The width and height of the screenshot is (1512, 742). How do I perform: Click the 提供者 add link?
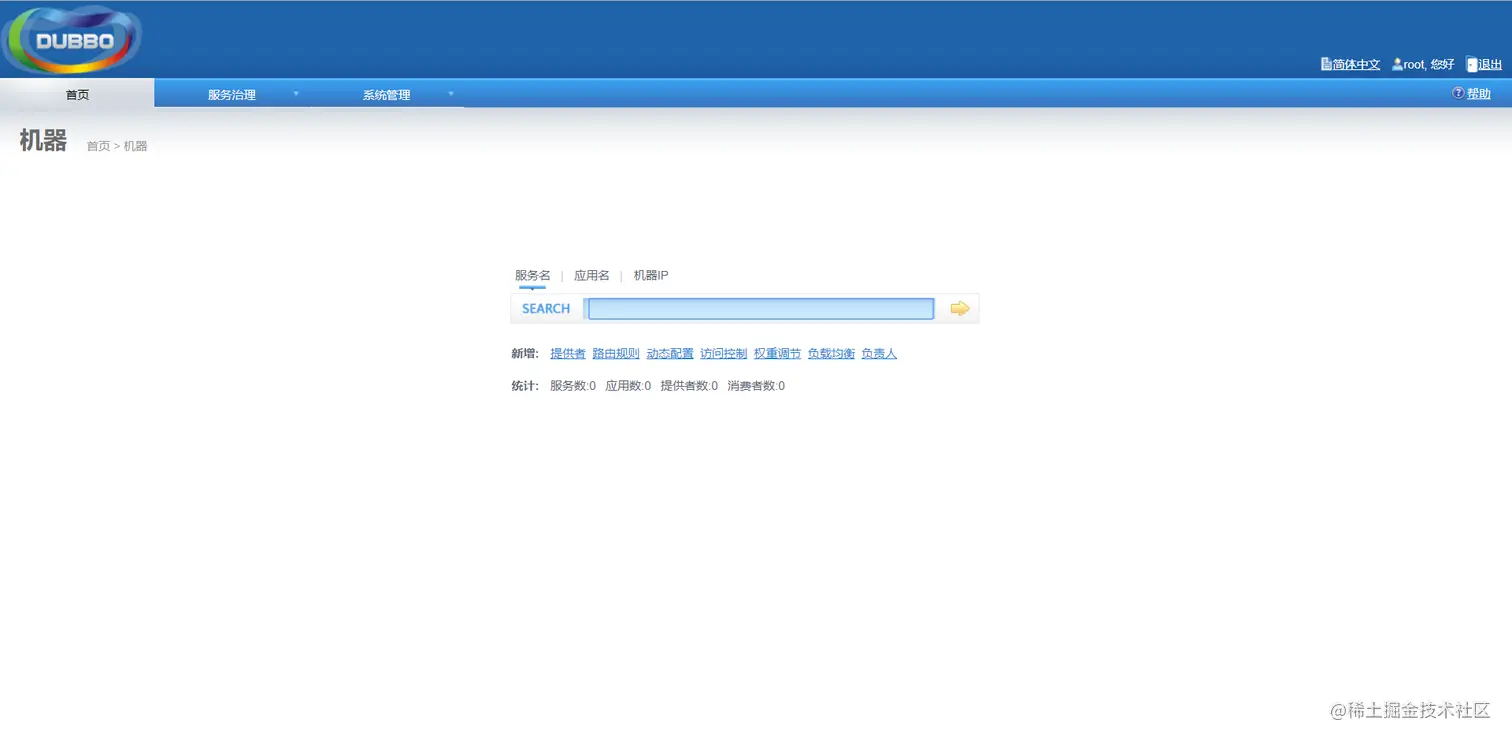[x=568, y=354]
